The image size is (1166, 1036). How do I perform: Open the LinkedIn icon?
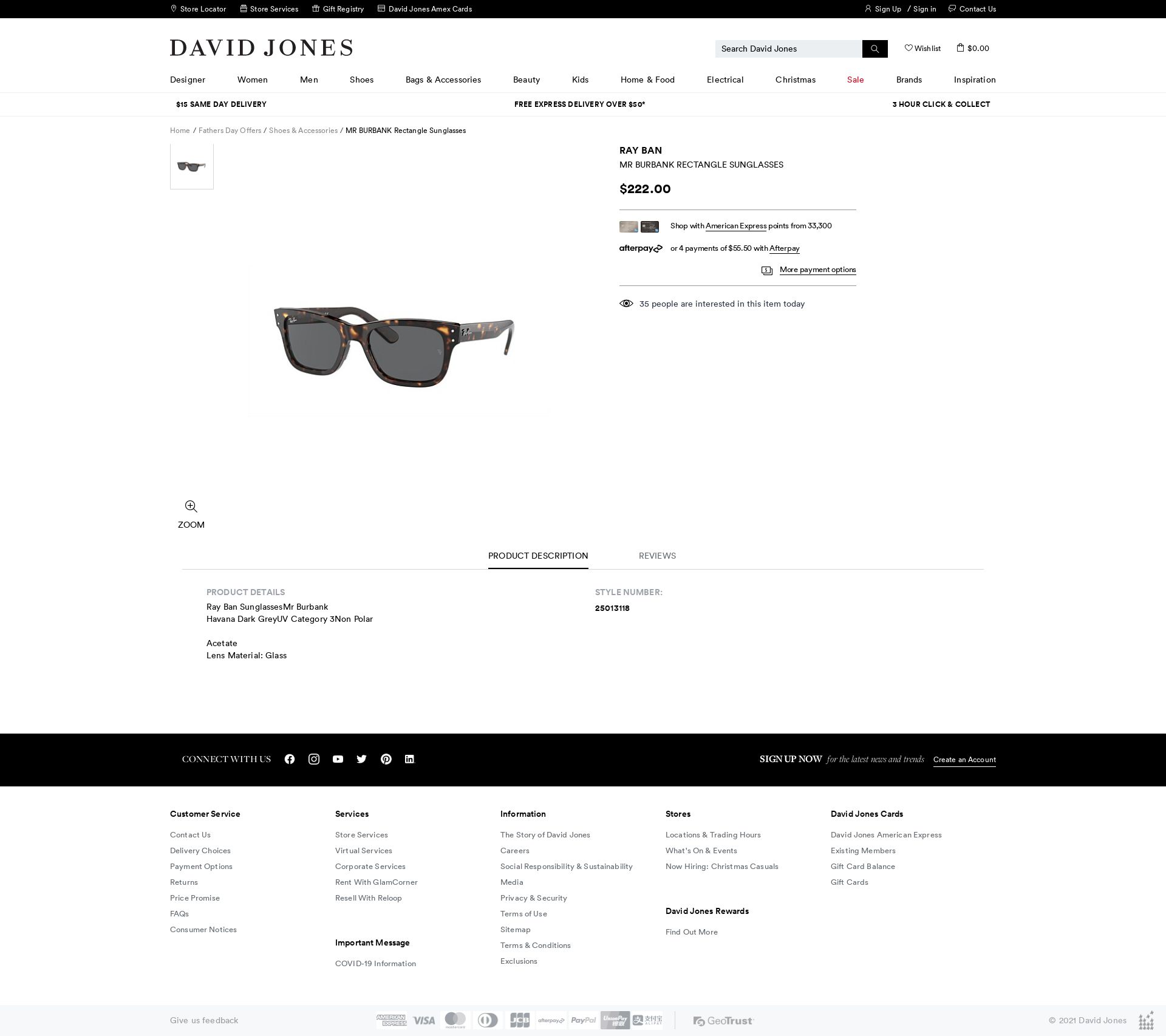point(409,759)
